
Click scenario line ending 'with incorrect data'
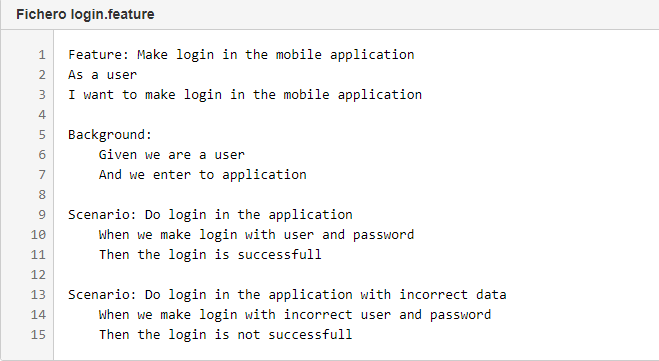[287, 295]
